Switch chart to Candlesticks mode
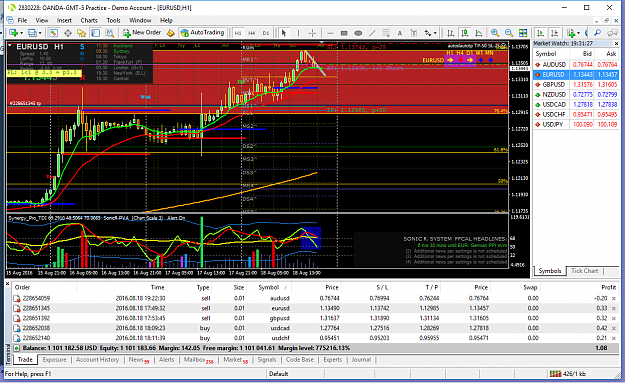The height and width of the screenshot is (383, 625). (x=464, y=33)
